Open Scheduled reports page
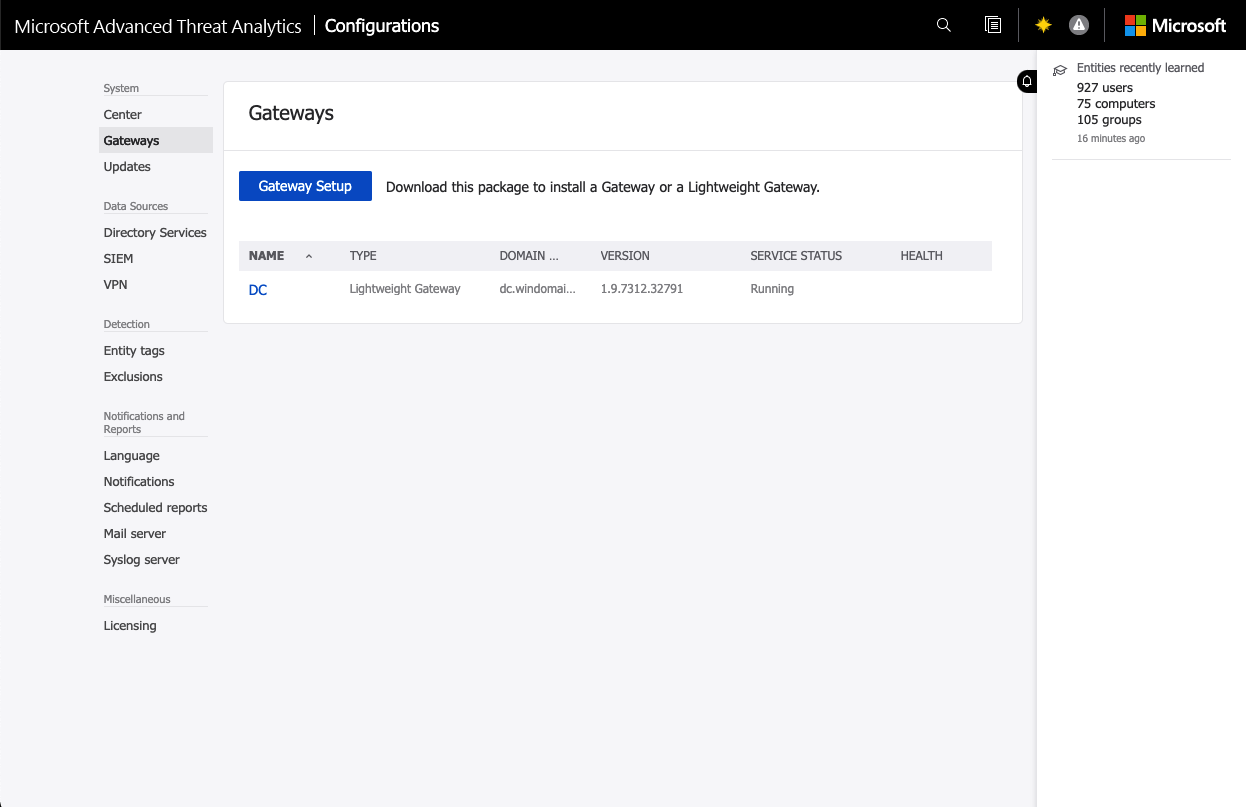The image size is (1246, 807). pyautogui.click(x=155, y=508)
